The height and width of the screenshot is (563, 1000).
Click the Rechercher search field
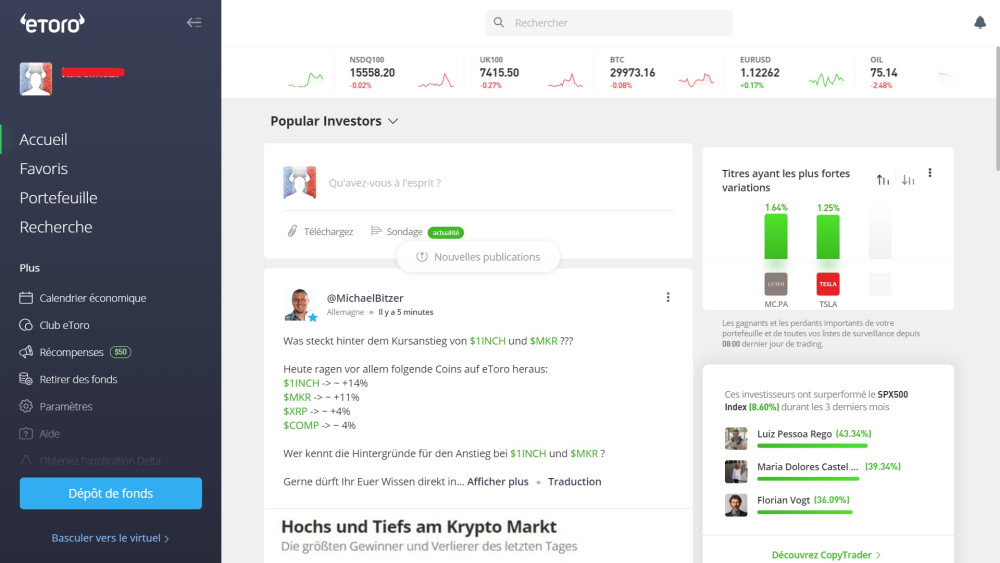click(609, 23)
